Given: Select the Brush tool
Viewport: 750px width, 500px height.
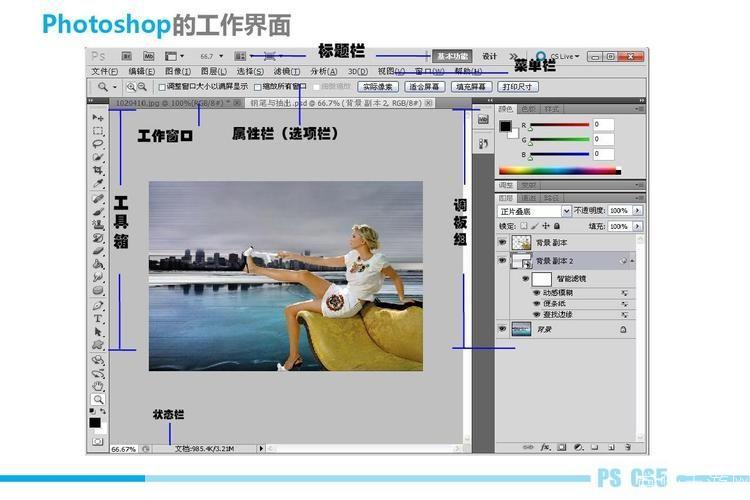Looking at the screenshot, I should 98,211.
